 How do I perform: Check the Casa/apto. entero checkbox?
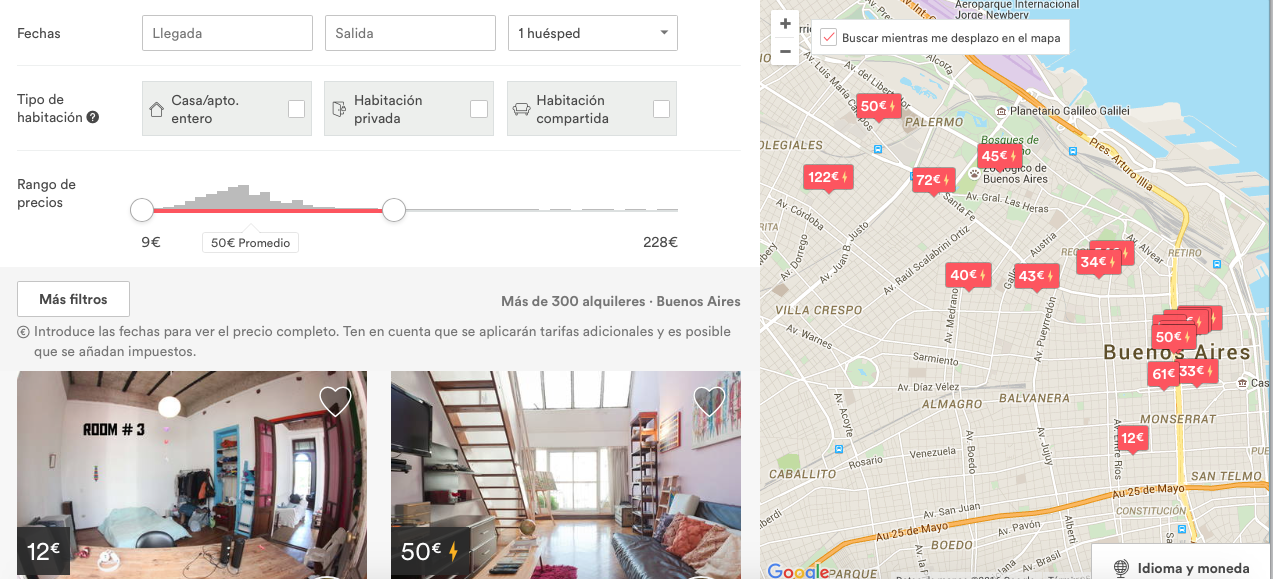pos(297,109)
